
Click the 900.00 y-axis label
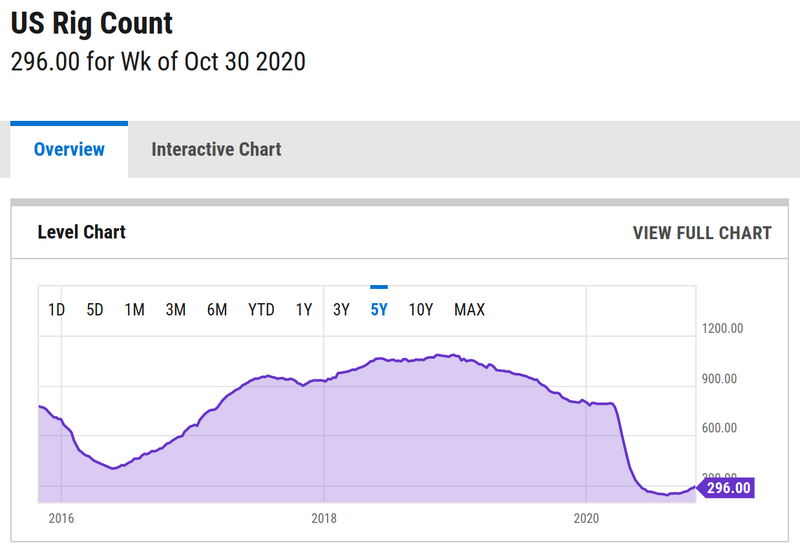tap(721, 378)
